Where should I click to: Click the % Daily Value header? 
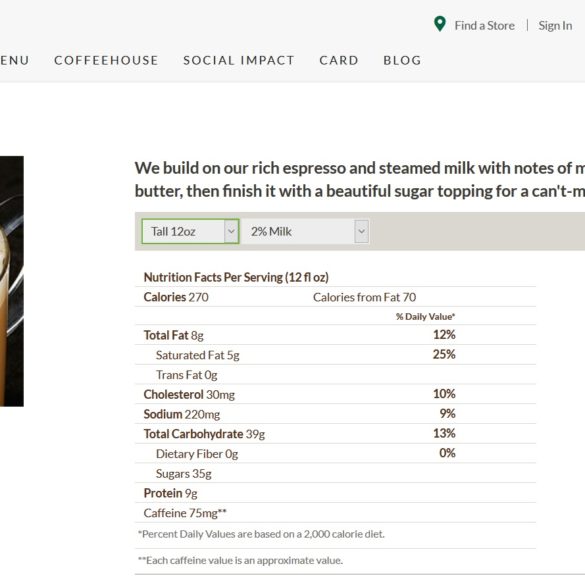coord(425,316)
